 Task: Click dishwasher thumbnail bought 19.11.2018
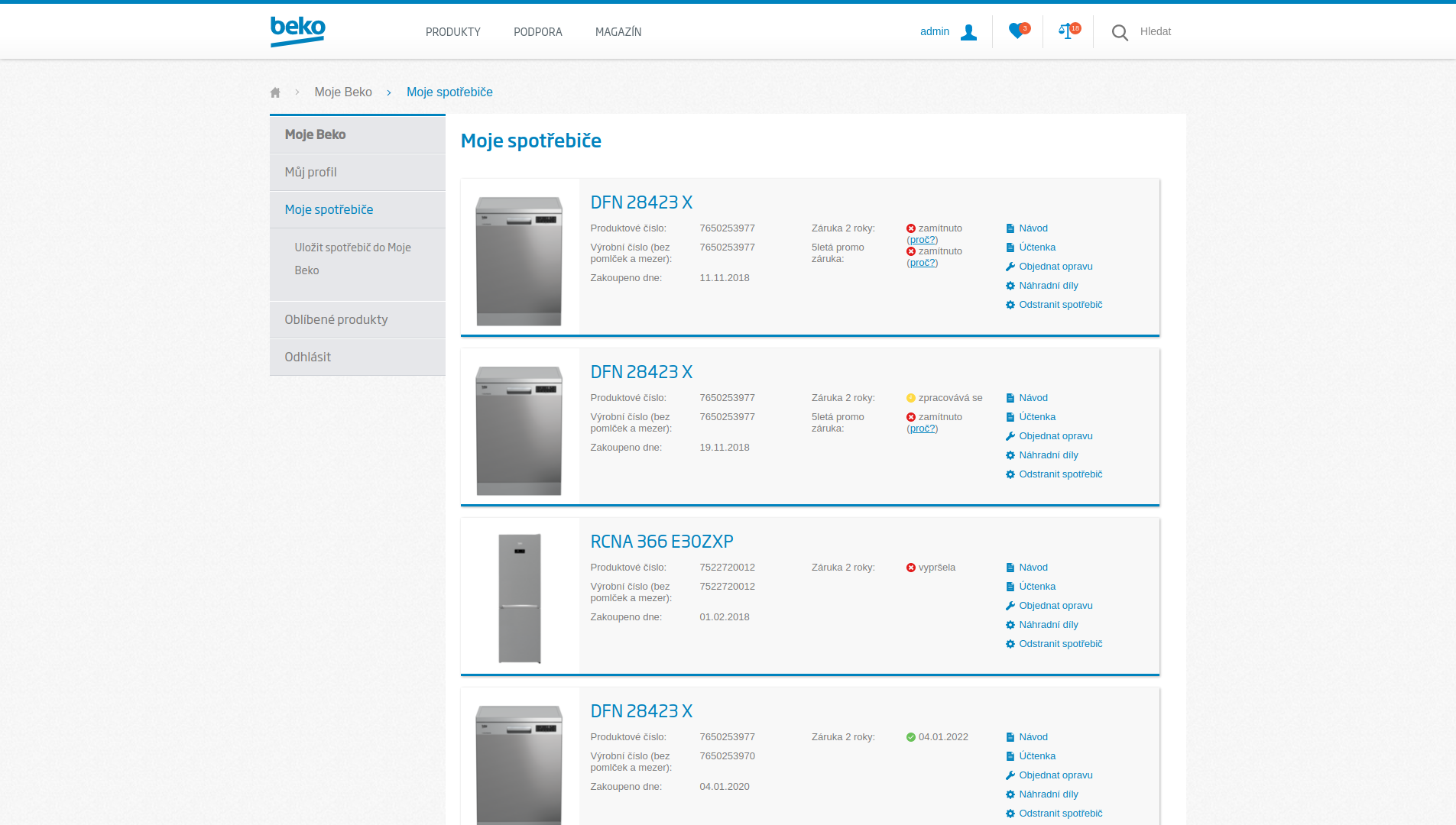[519, 430]
